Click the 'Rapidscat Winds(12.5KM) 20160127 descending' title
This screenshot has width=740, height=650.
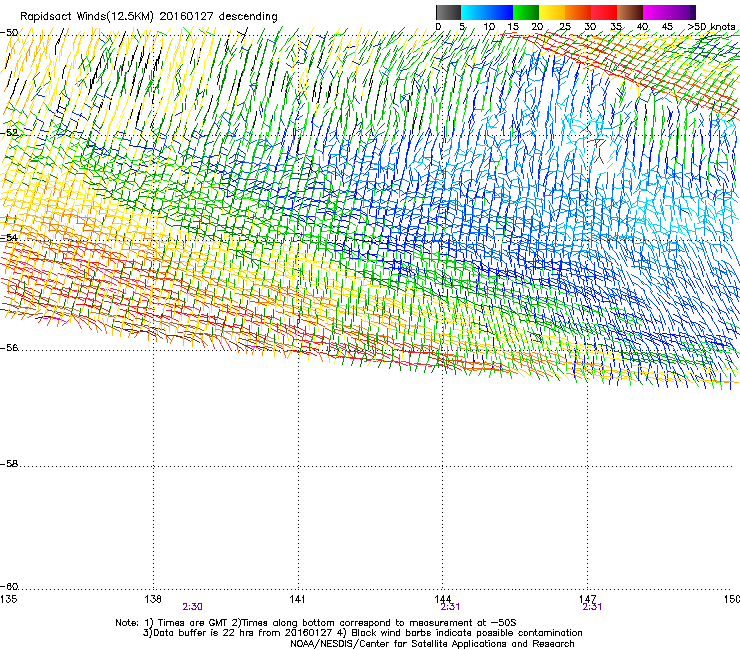coord(149,17)
